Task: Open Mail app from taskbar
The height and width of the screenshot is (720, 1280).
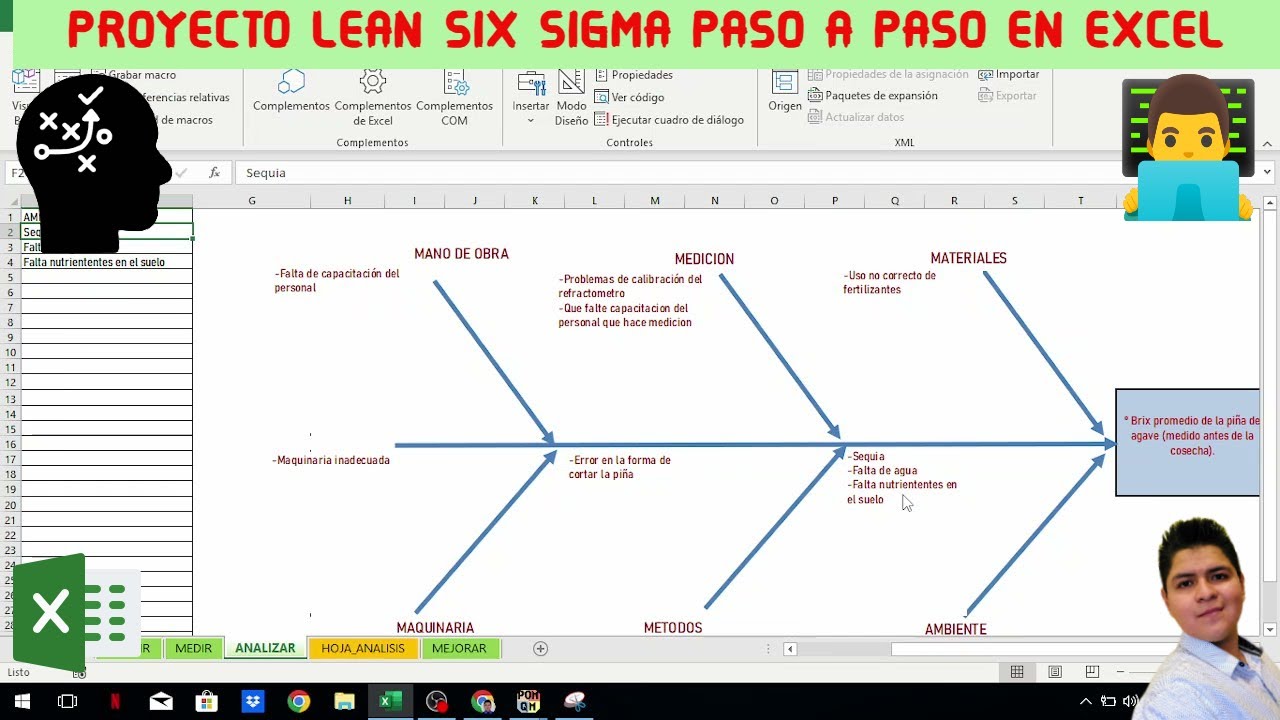Action: coord(161,702)
